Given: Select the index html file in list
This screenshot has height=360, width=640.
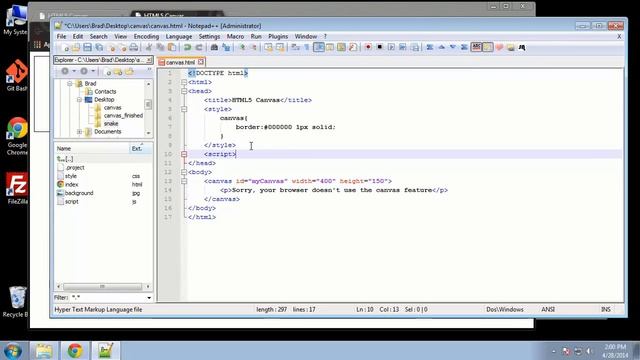Looking at the screenshot, I should [x=71, y=184].
